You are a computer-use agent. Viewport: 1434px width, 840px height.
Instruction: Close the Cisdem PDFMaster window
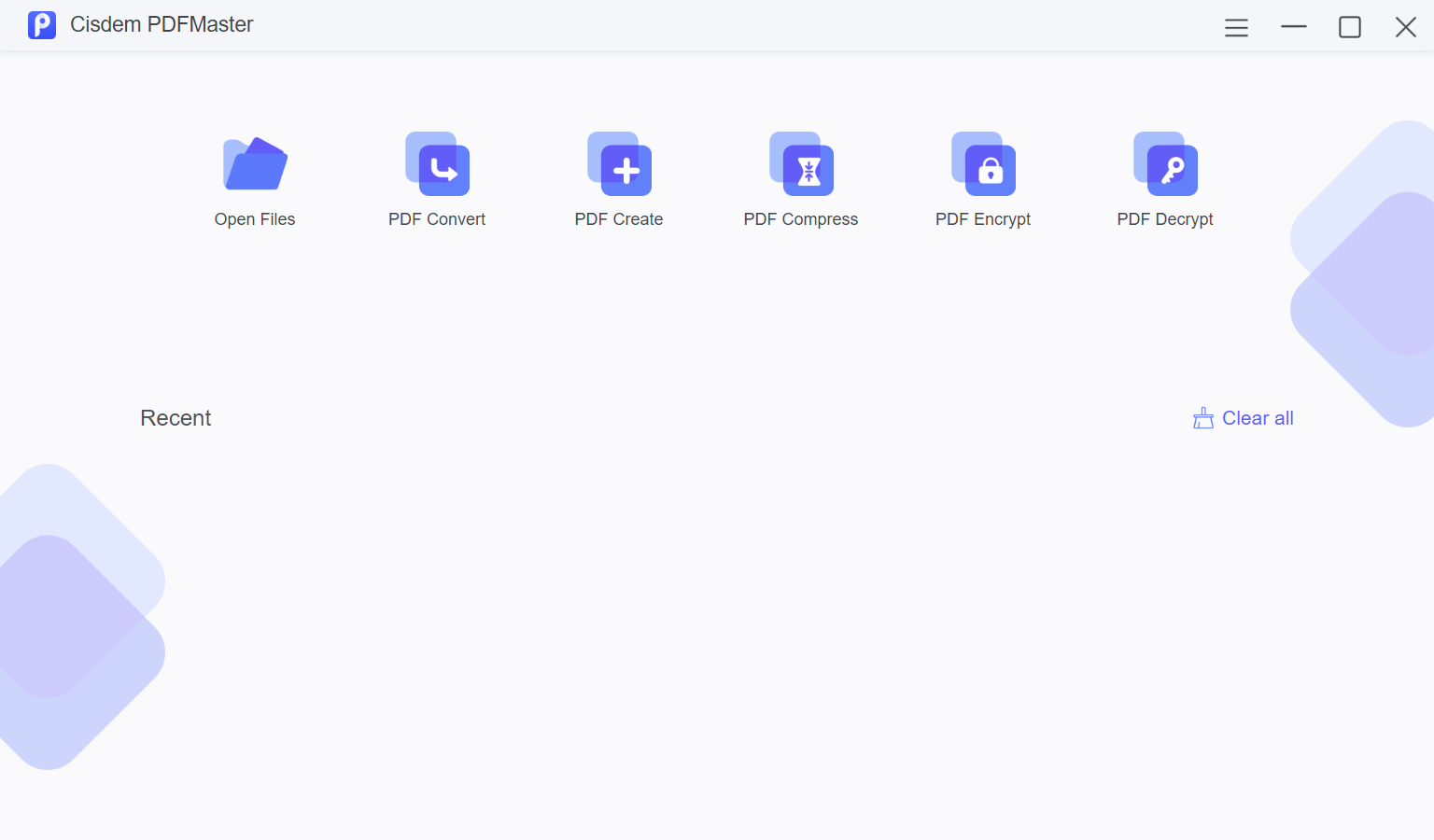1406,27
